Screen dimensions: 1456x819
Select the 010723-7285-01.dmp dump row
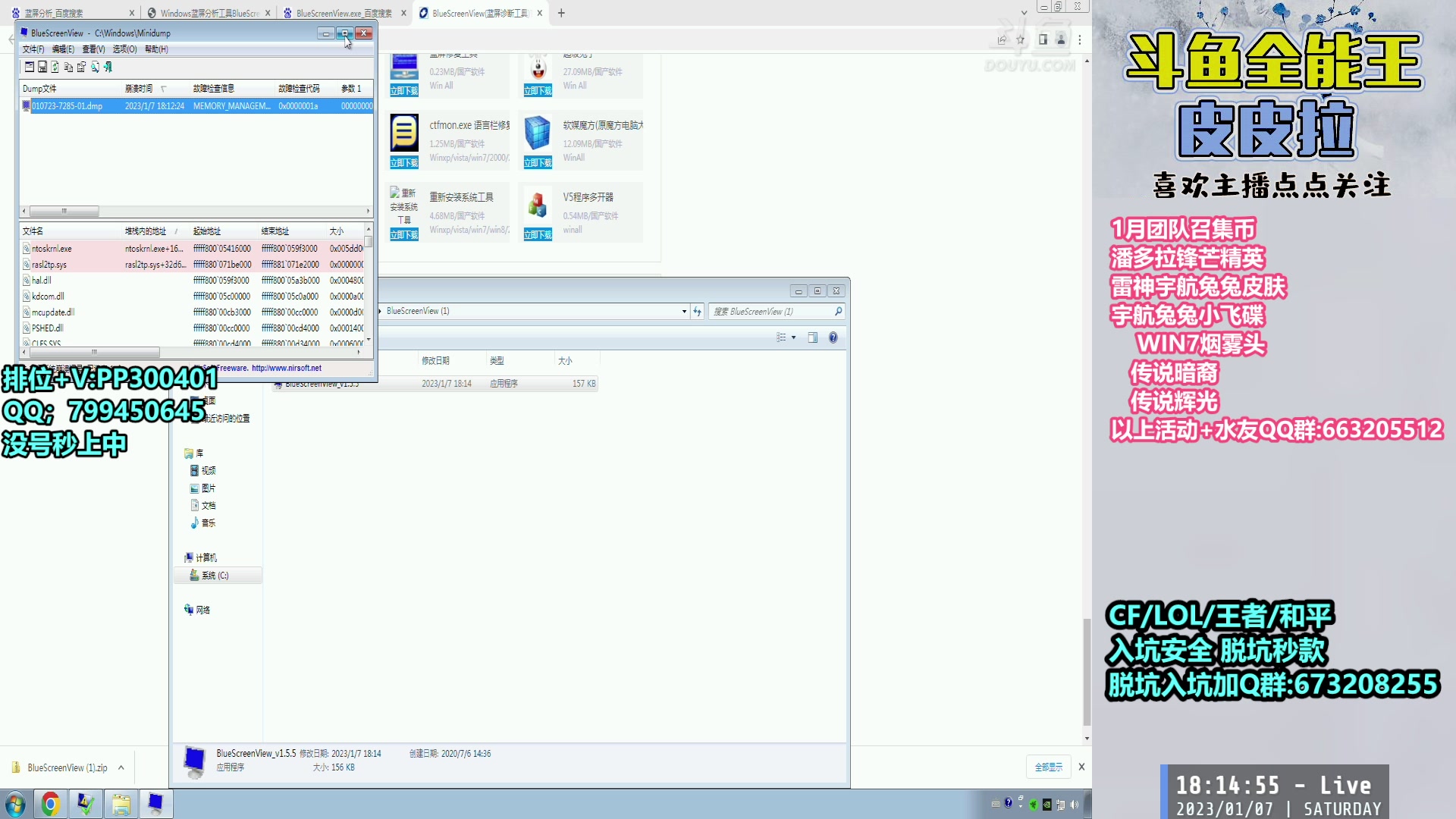click(x=67, y=106)
